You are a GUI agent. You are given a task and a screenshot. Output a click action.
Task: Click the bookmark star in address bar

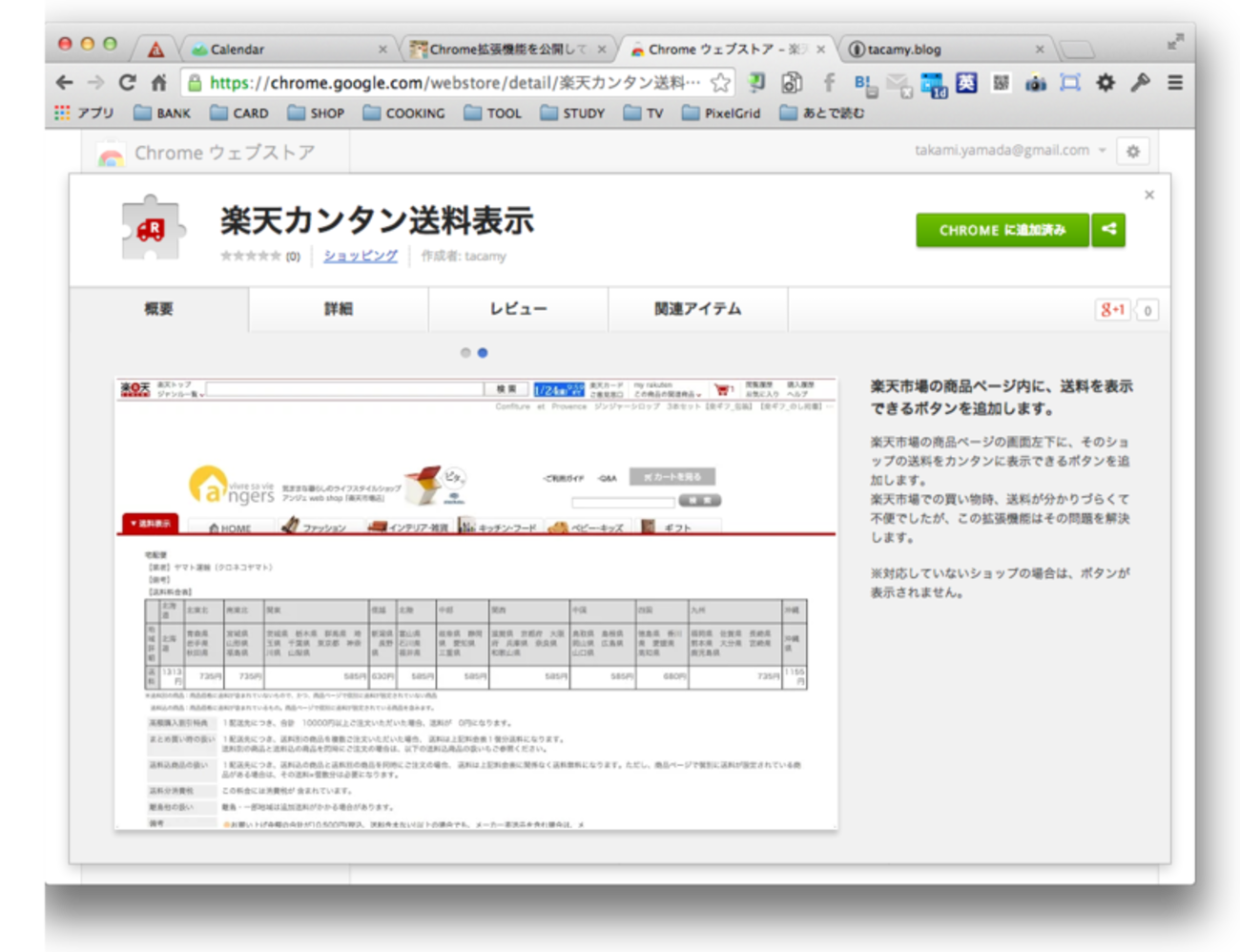point(721,83)
